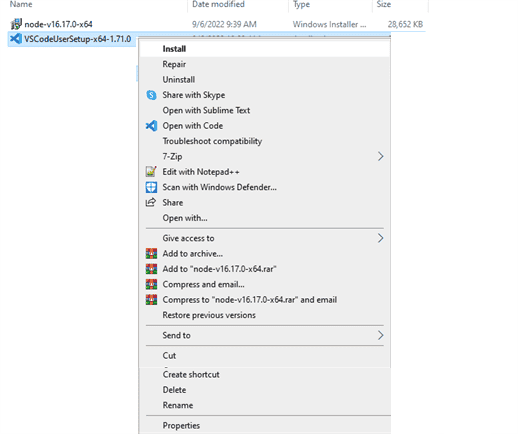Select Rename in the context menu

point(265,405)
